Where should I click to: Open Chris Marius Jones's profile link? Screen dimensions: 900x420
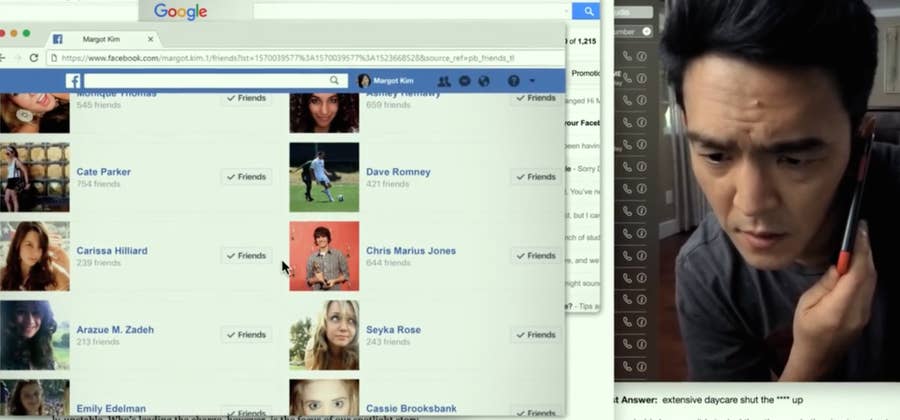click(411, 251)
